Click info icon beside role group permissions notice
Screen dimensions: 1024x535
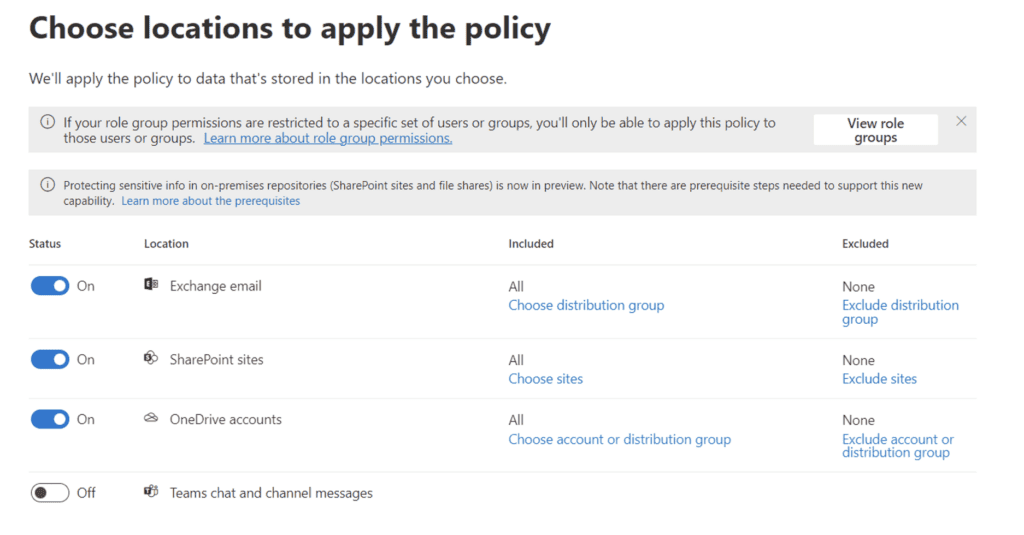point(48,122)
